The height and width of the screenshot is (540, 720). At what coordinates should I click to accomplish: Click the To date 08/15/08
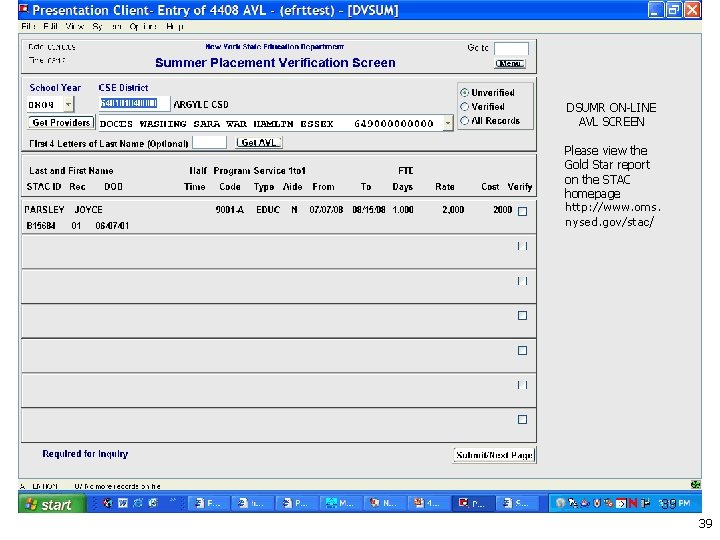[369, 210]
